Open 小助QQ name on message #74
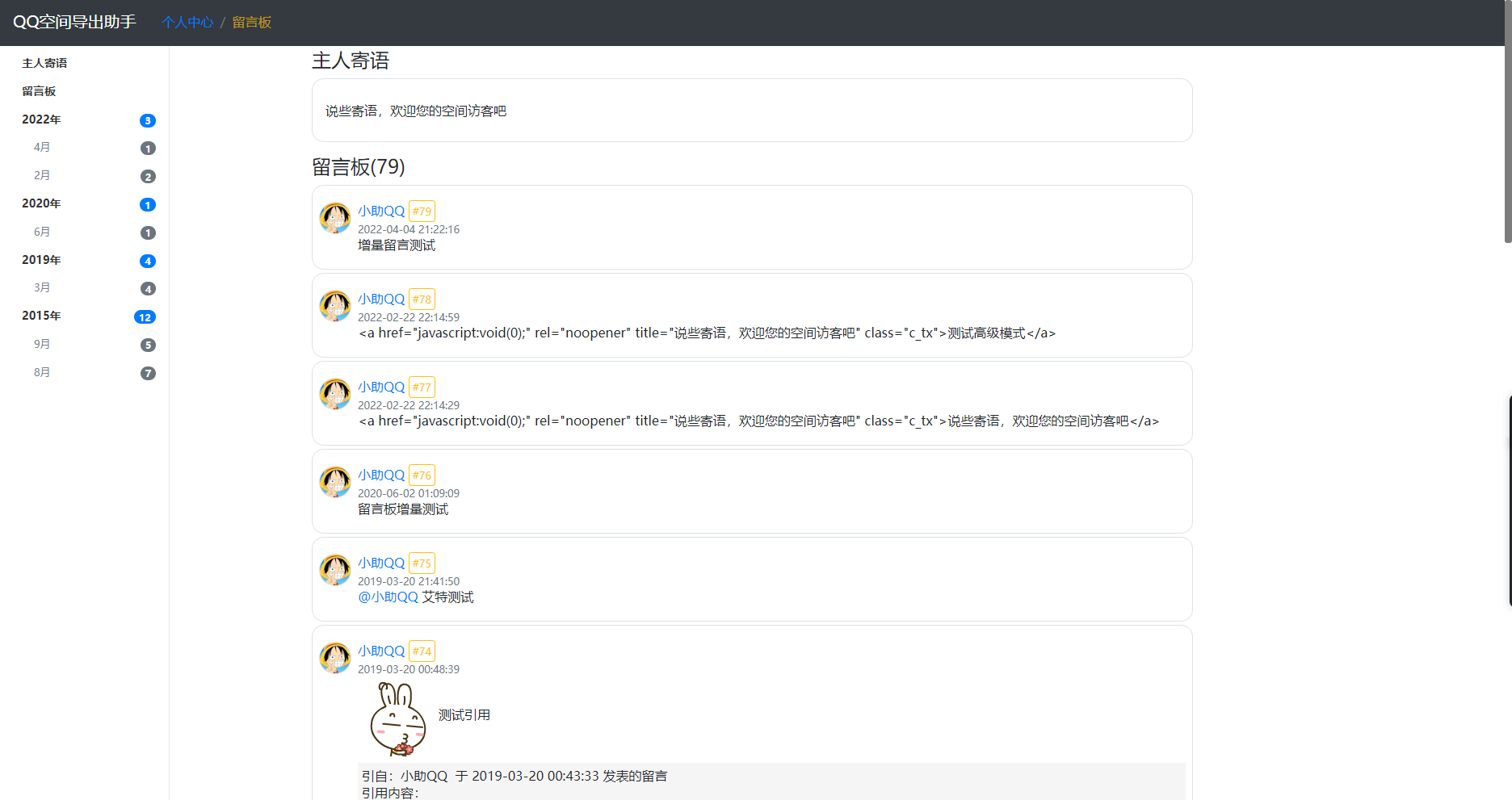Screen dimensions: 1512x800 [381, 651]
